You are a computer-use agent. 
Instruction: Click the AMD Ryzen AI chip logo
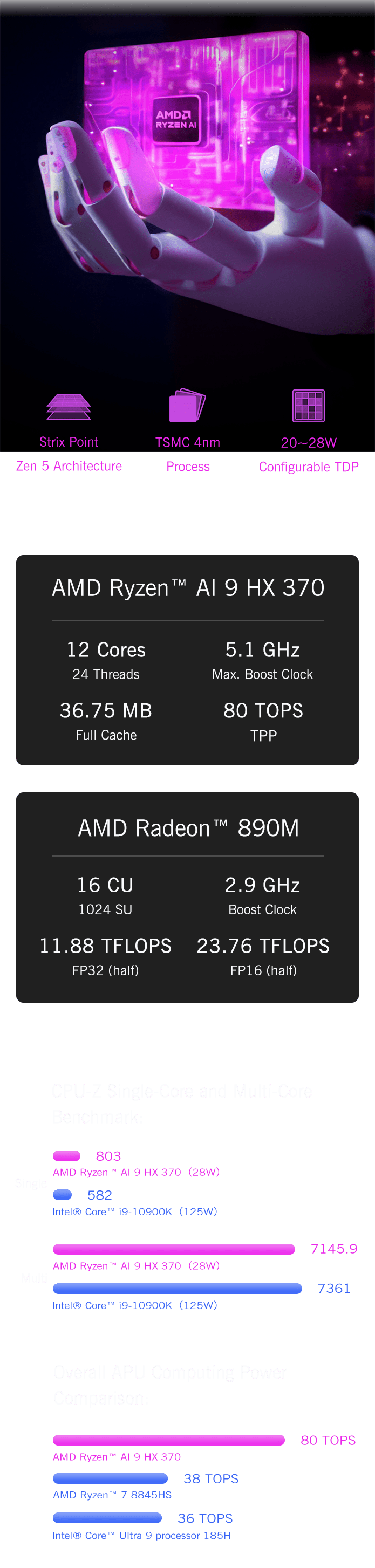(x=176, y=119)
